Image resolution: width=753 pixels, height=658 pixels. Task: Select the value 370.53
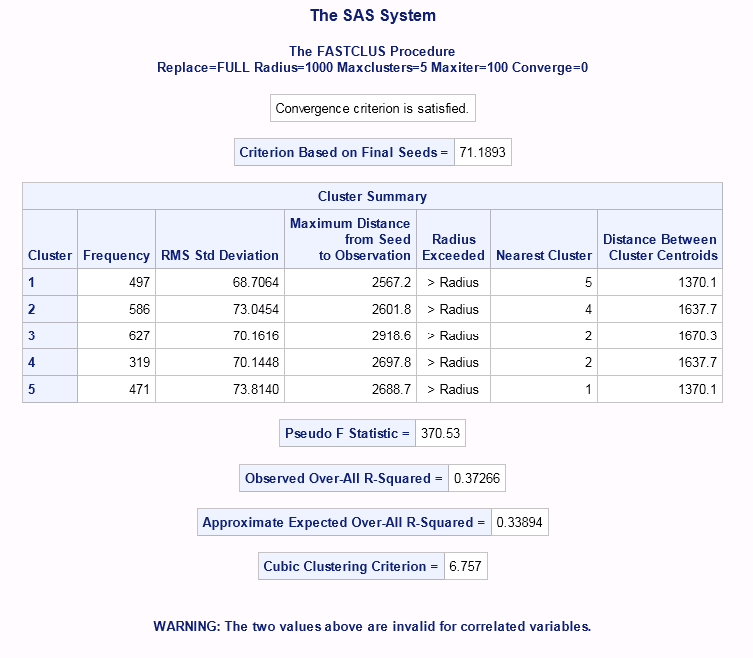440,433
